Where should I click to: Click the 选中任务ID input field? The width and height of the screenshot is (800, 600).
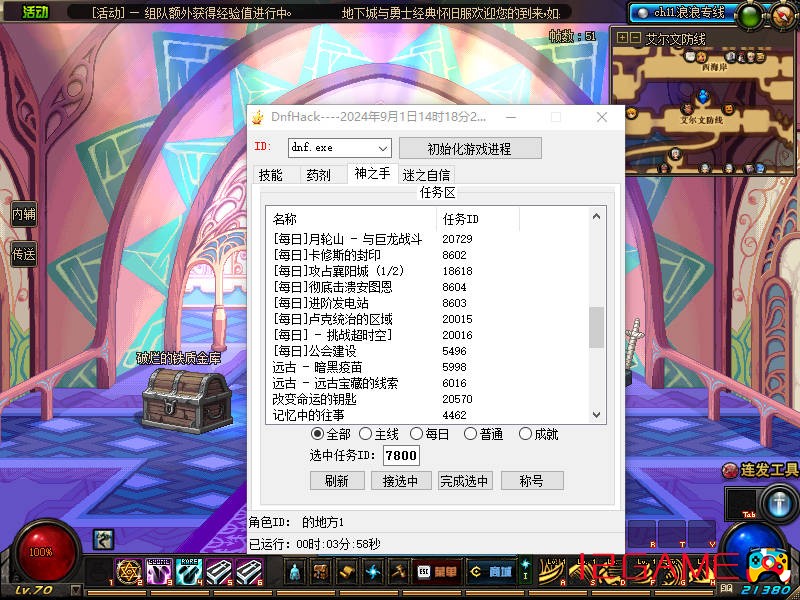click(x=401, y=455)
